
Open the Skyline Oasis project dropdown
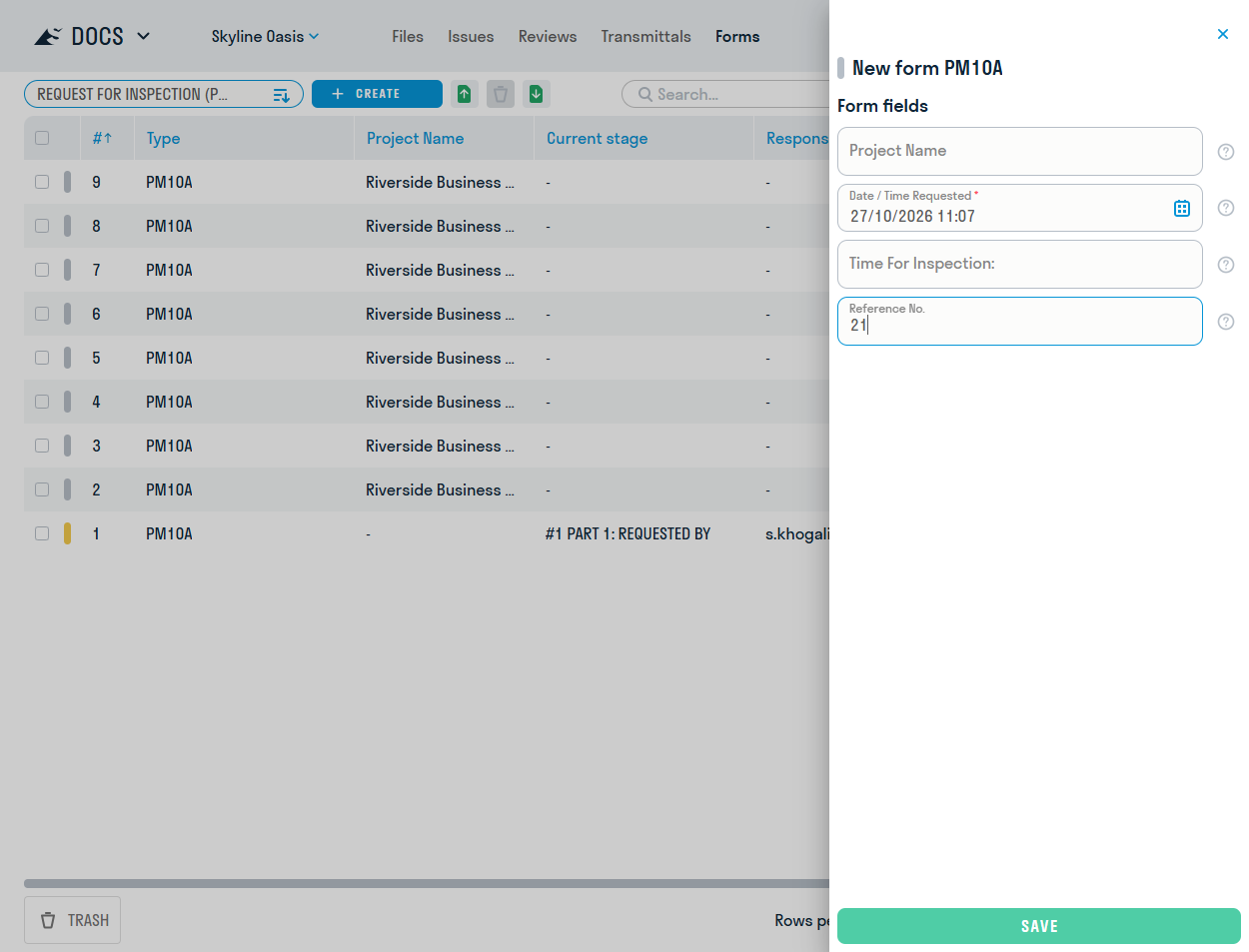tap(265, 37)
